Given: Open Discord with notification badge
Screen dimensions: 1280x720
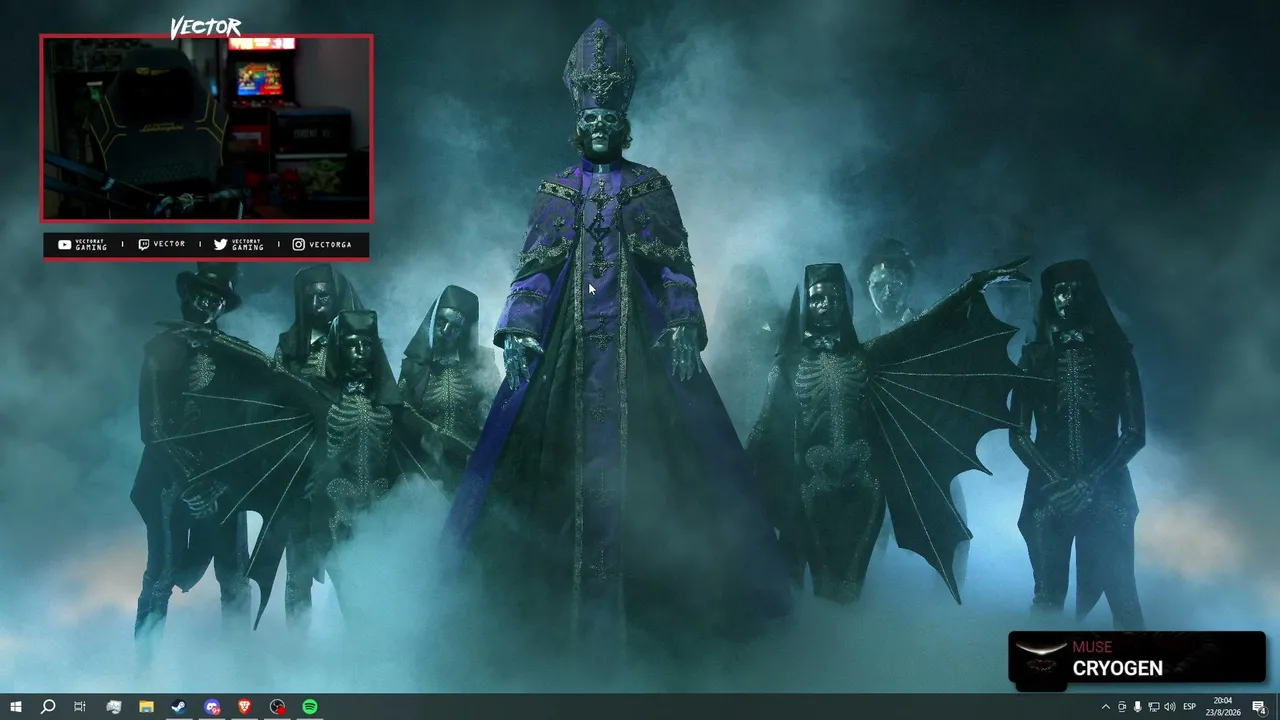Looking at the screenshot, I should point(212,707).
